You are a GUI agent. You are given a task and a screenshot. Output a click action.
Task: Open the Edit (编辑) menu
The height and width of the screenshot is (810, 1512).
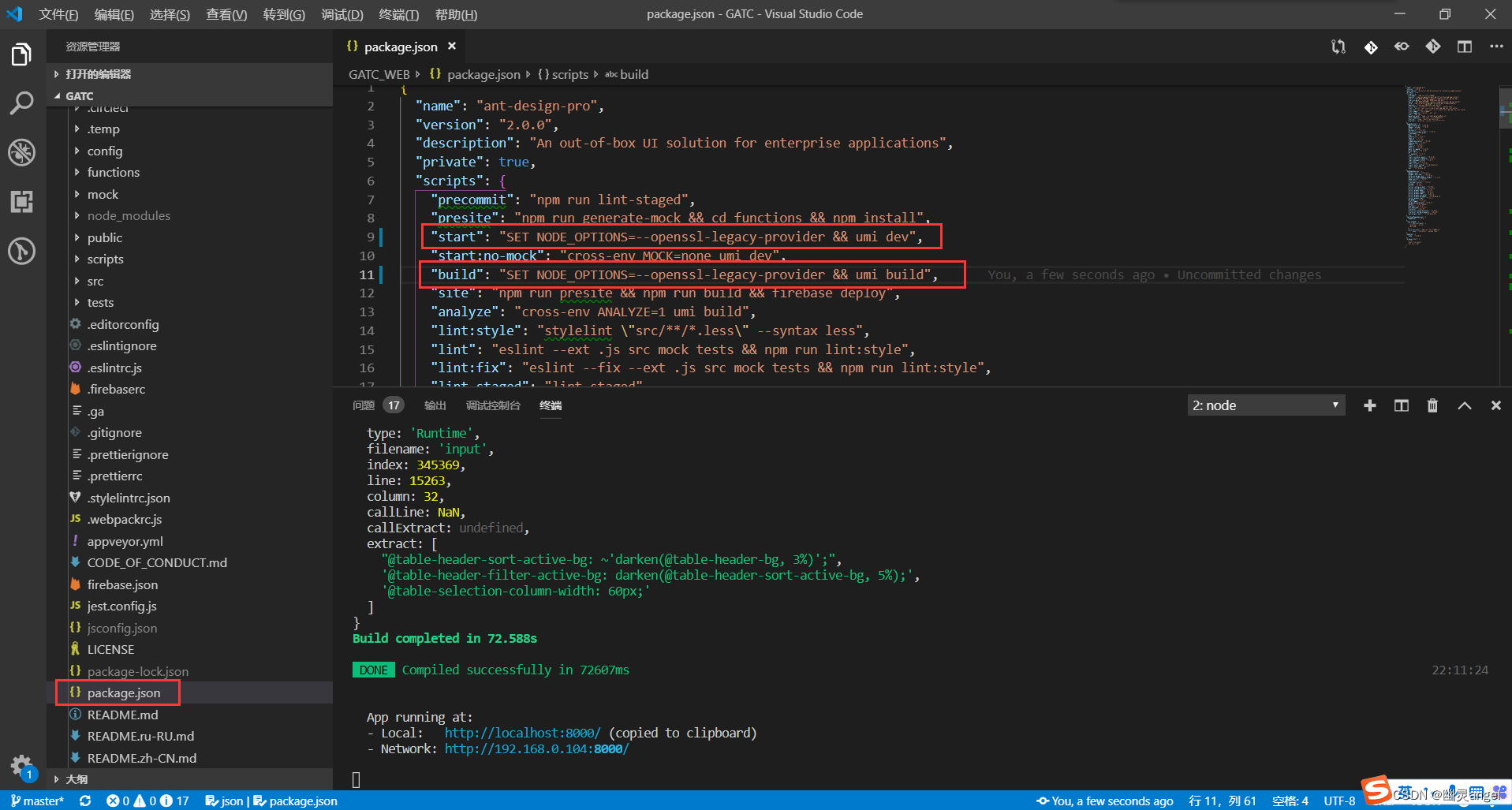point(114,14)
